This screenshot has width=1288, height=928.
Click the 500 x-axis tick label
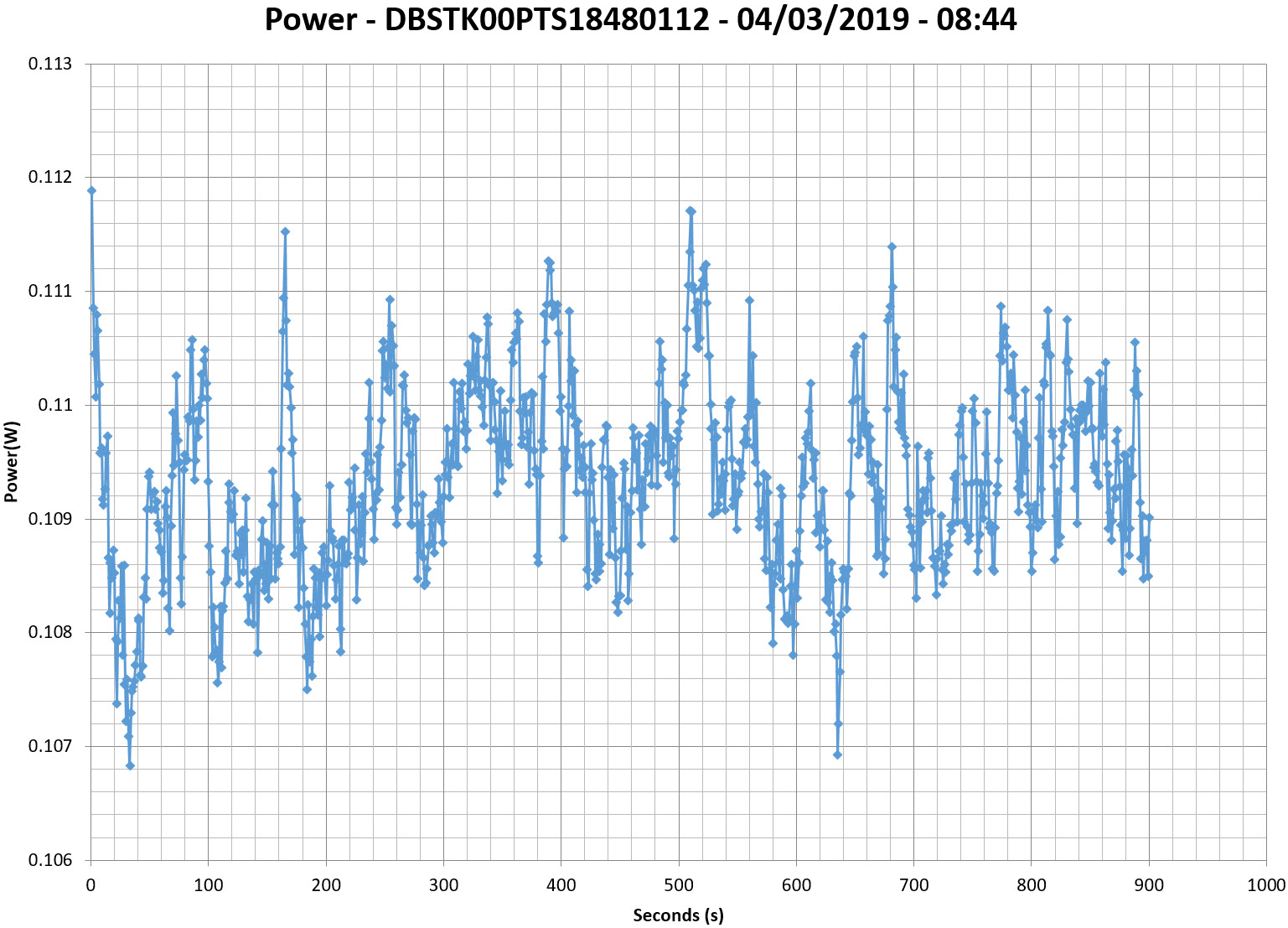(x=678, y=885)
